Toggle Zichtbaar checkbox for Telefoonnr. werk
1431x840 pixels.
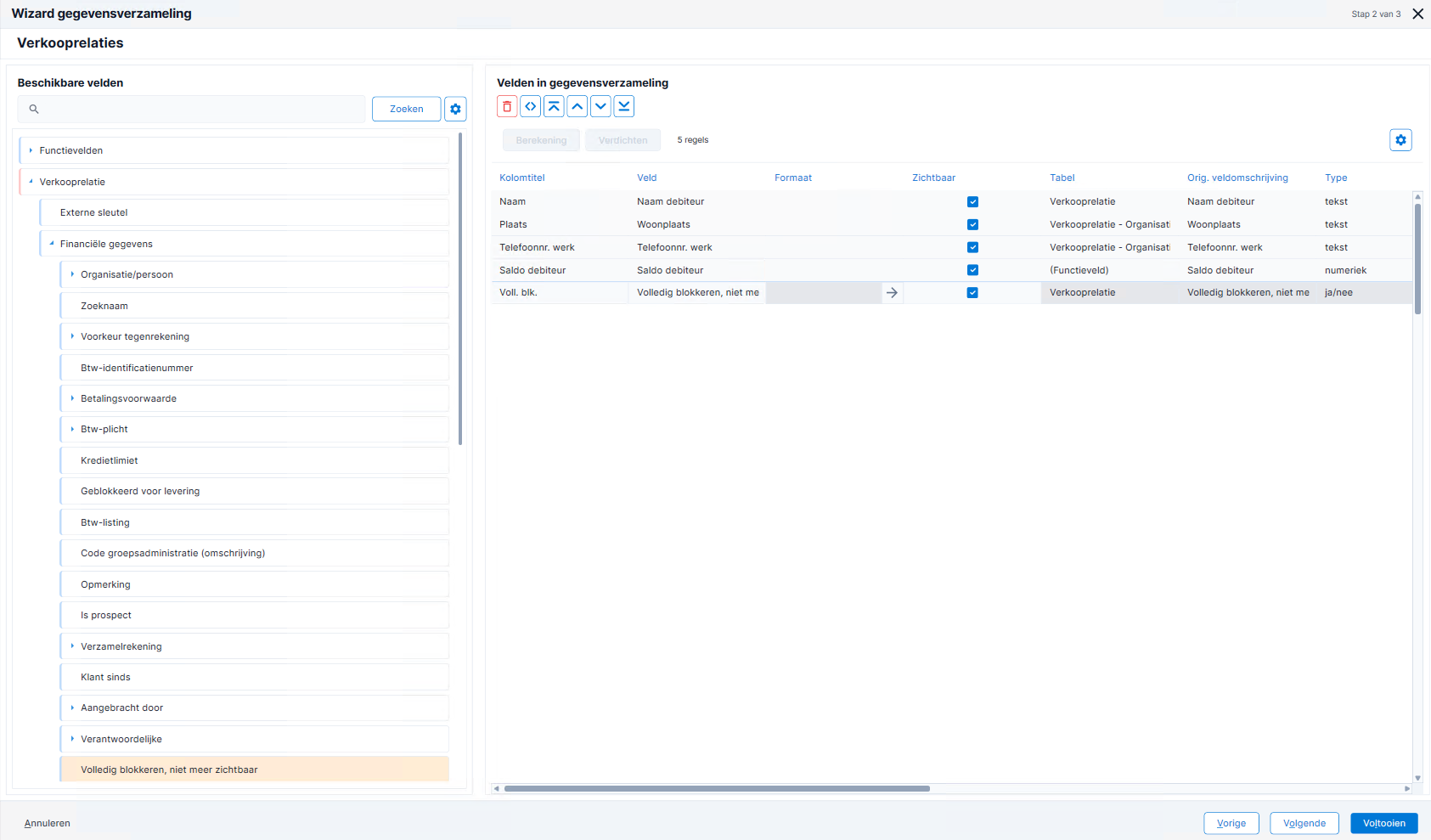click(x=972, y=247)
